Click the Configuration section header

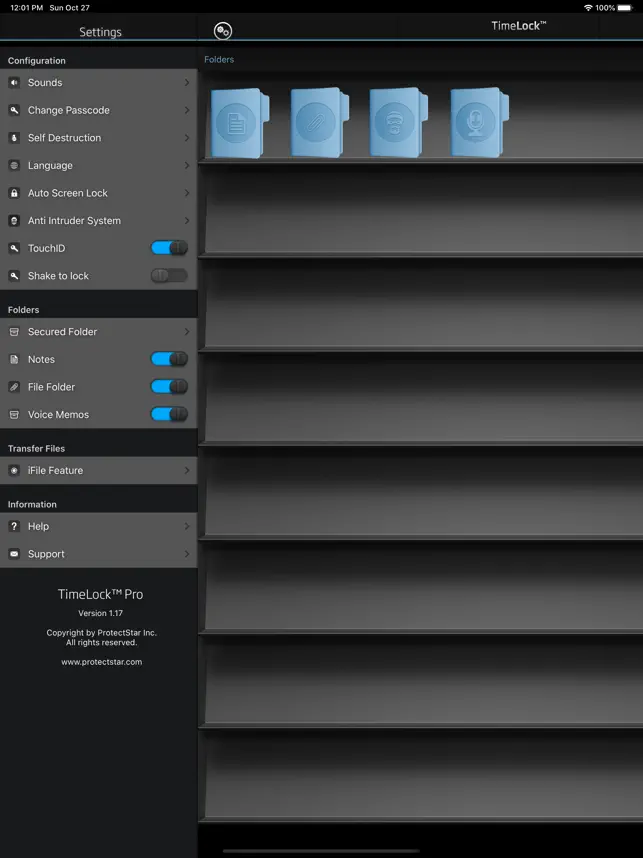pyautogui.click(x=37, y=61)
